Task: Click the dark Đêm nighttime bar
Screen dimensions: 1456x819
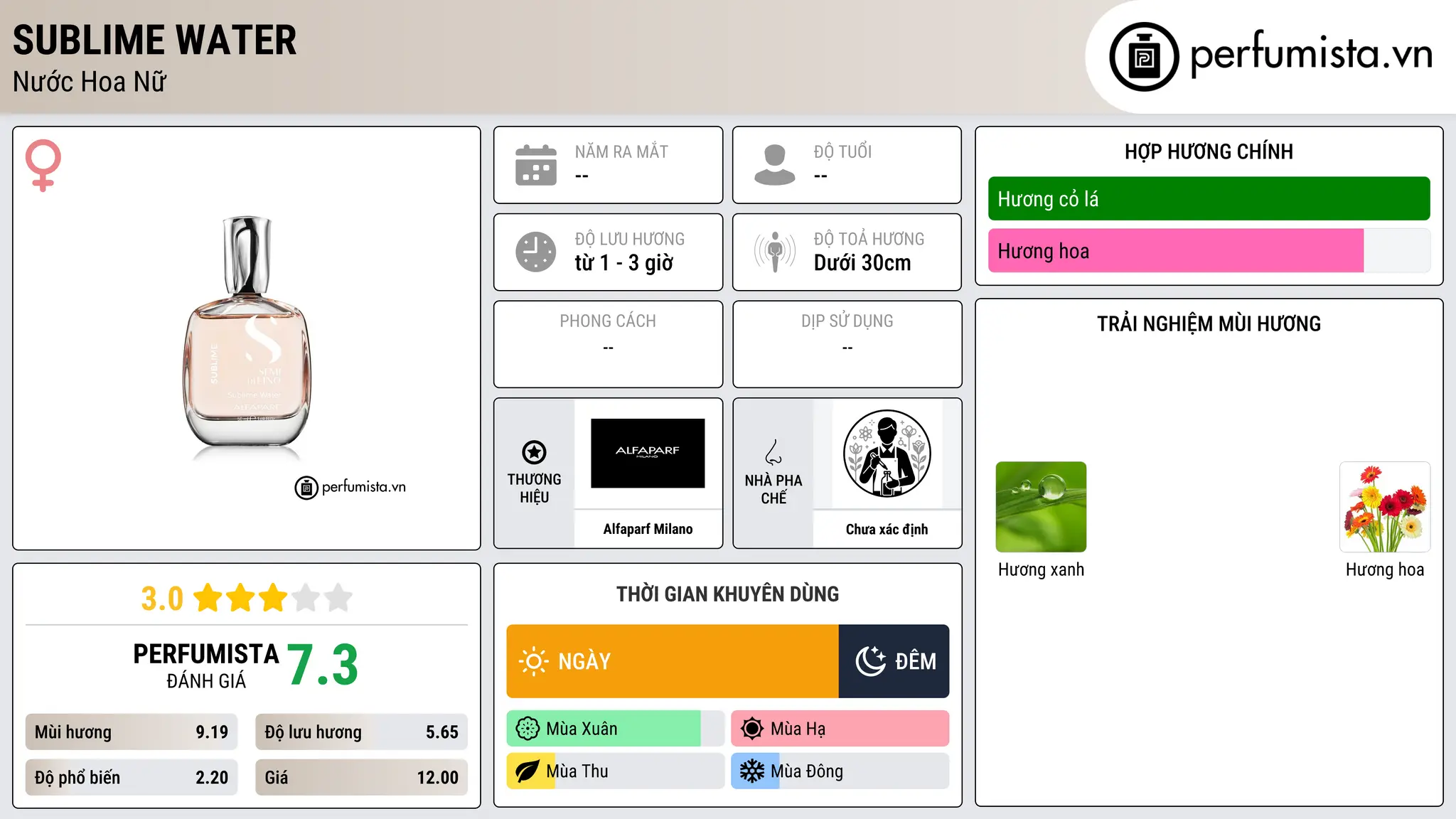Action: [x=894, y=661]
